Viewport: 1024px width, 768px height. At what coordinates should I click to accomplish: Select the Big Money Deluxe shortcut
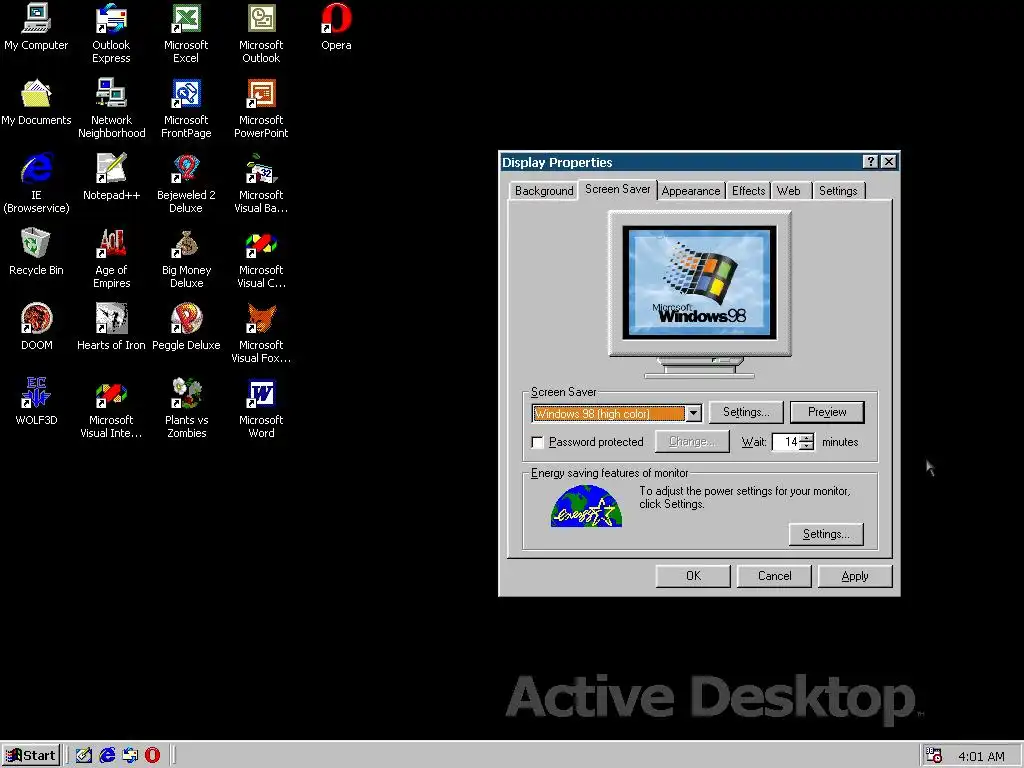(186, 258)
